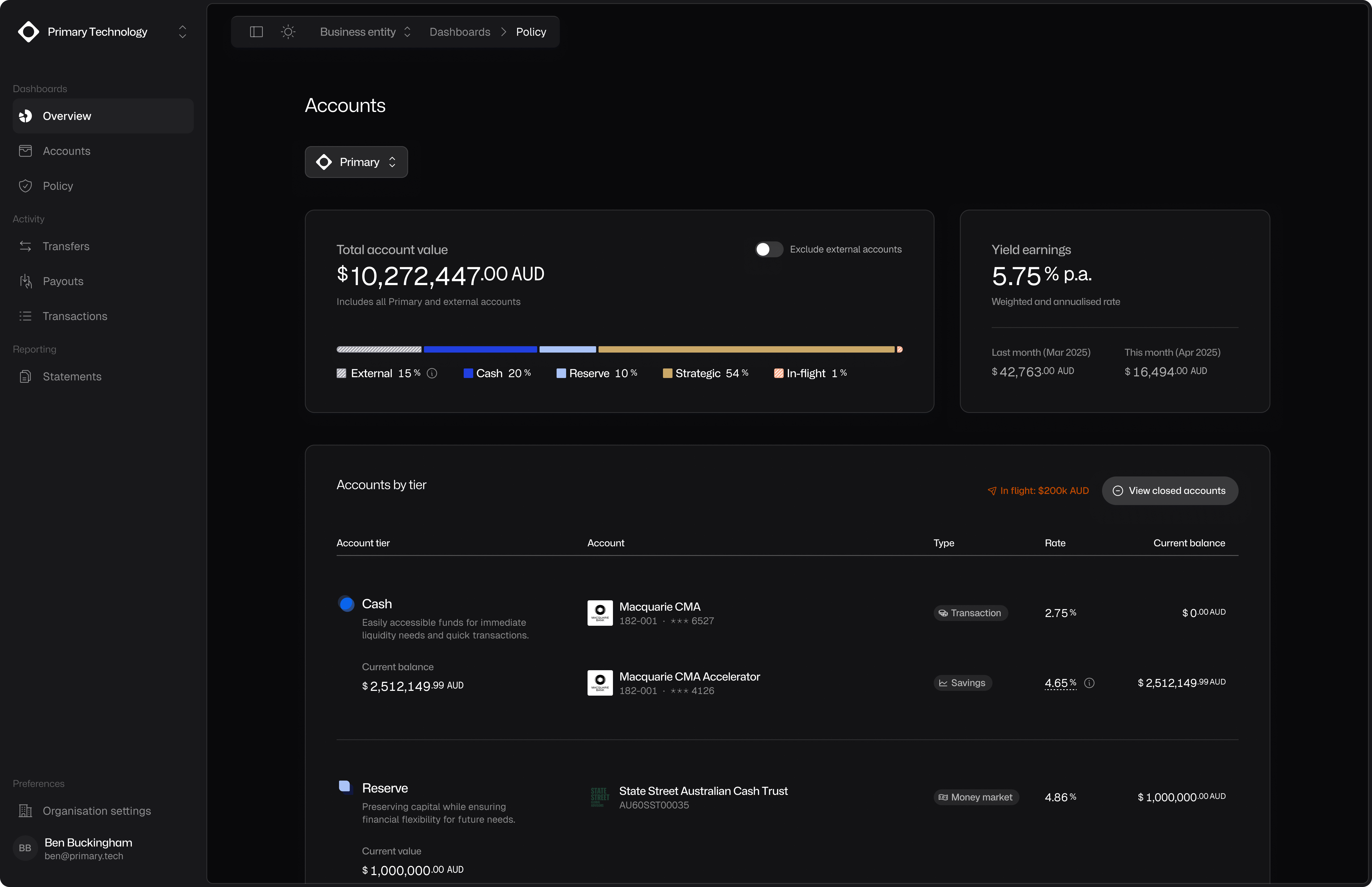The height and width of the screenshot is (887, 1372).
Task: Click the info icon beside 4.65% rate
Action: 1089,683
